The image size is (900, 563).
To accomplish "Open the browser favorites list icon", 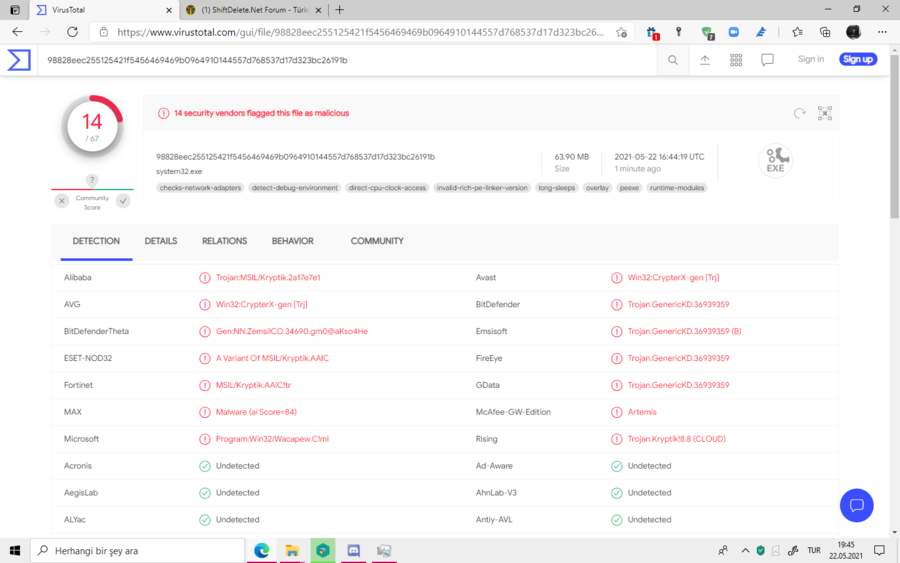I will (797, 32).
